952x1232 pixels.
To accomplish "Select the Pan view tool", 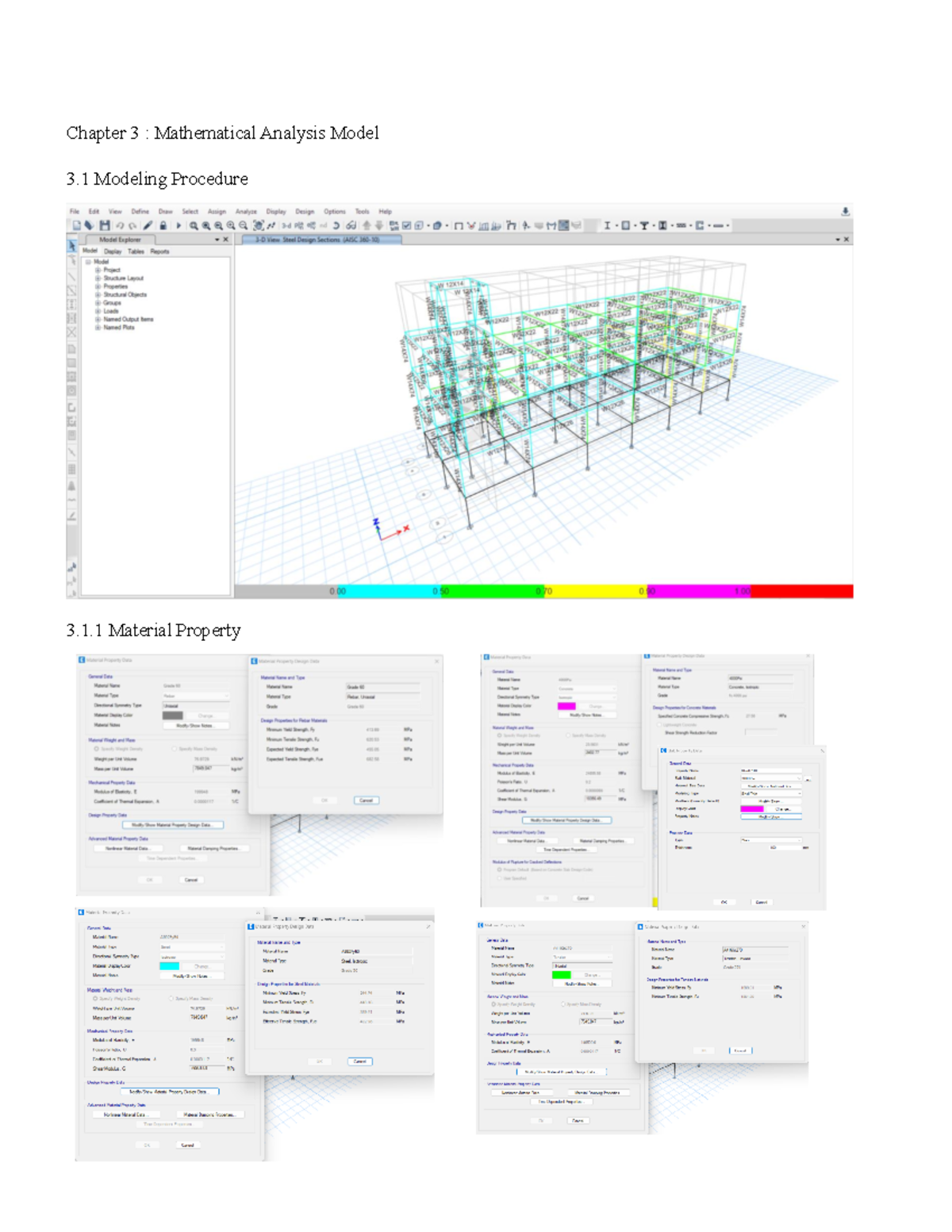I will (259, 225).
